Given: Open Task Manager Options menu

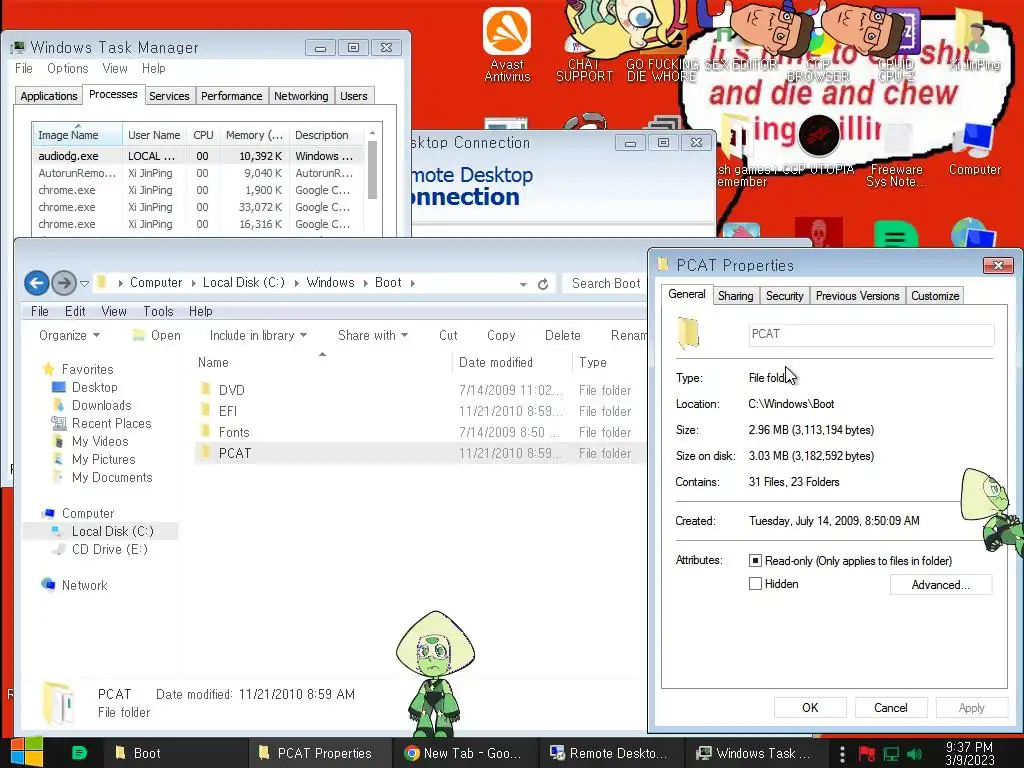Looking at the screenshot, I should click(x=67, y=68).
